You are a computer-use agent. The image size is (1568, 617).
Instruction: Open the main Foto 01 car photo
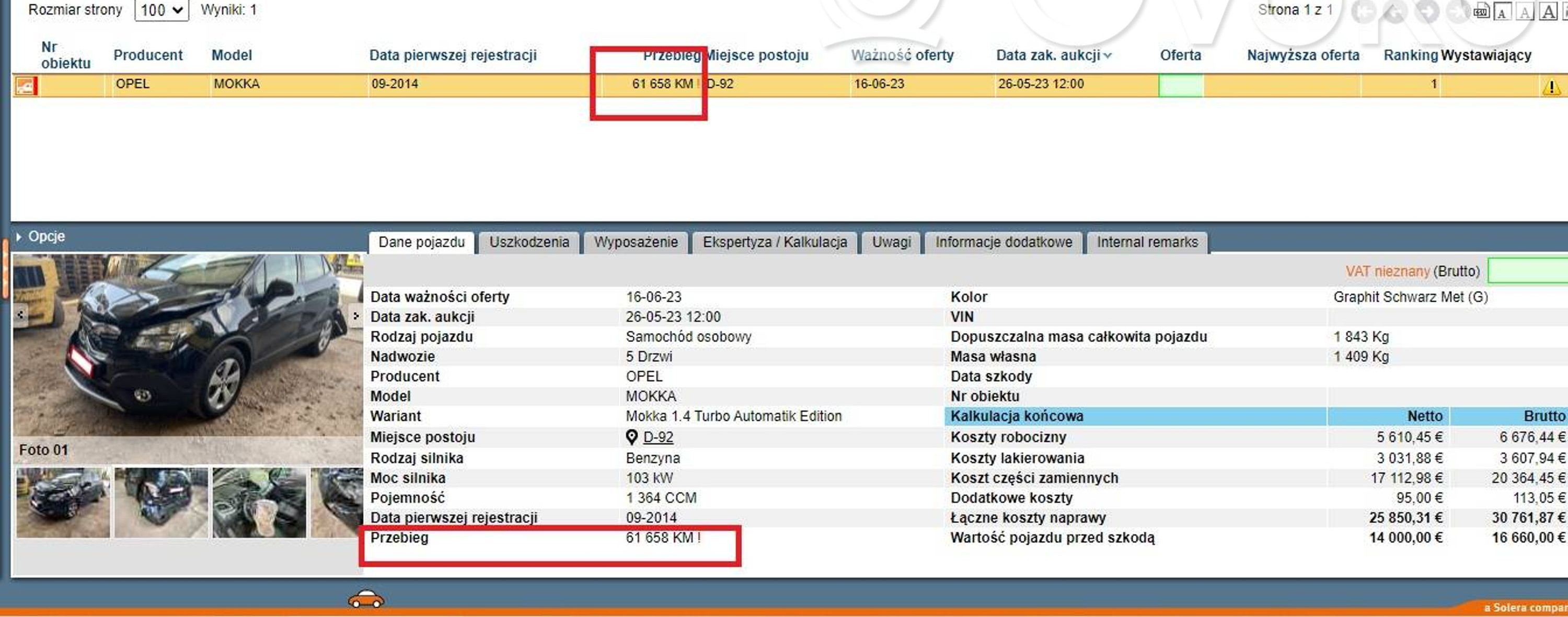(x=188, y=345)
